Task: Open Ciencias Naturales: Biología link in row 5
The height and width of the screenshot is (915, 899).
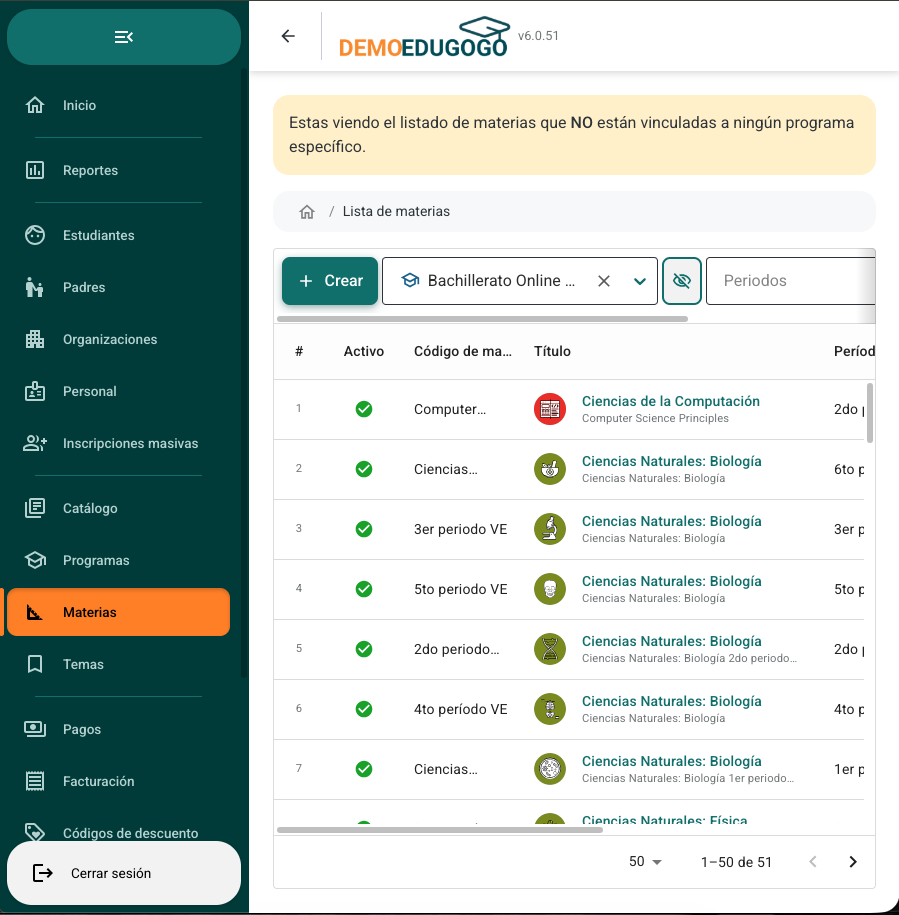Action: click(671, 641)
